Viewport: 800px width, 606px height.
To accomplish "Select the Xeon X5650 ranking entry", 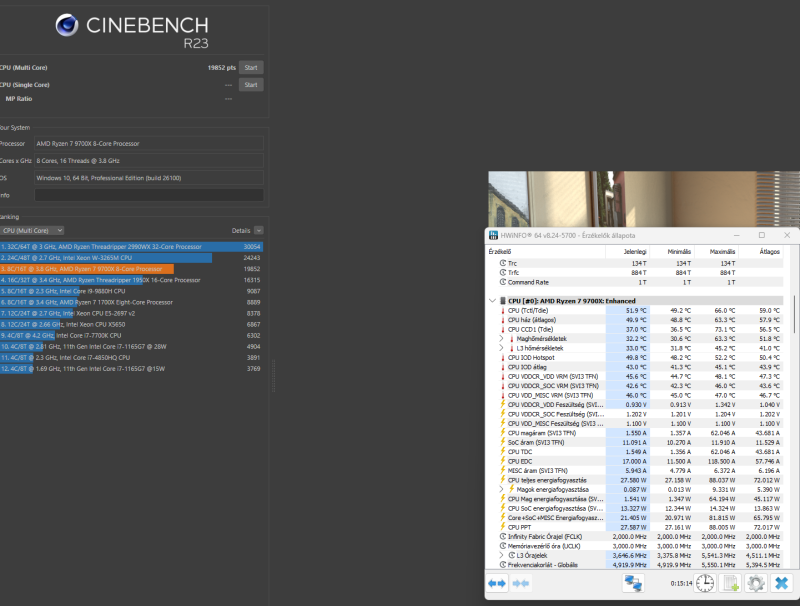I will (x=132, y=324).
